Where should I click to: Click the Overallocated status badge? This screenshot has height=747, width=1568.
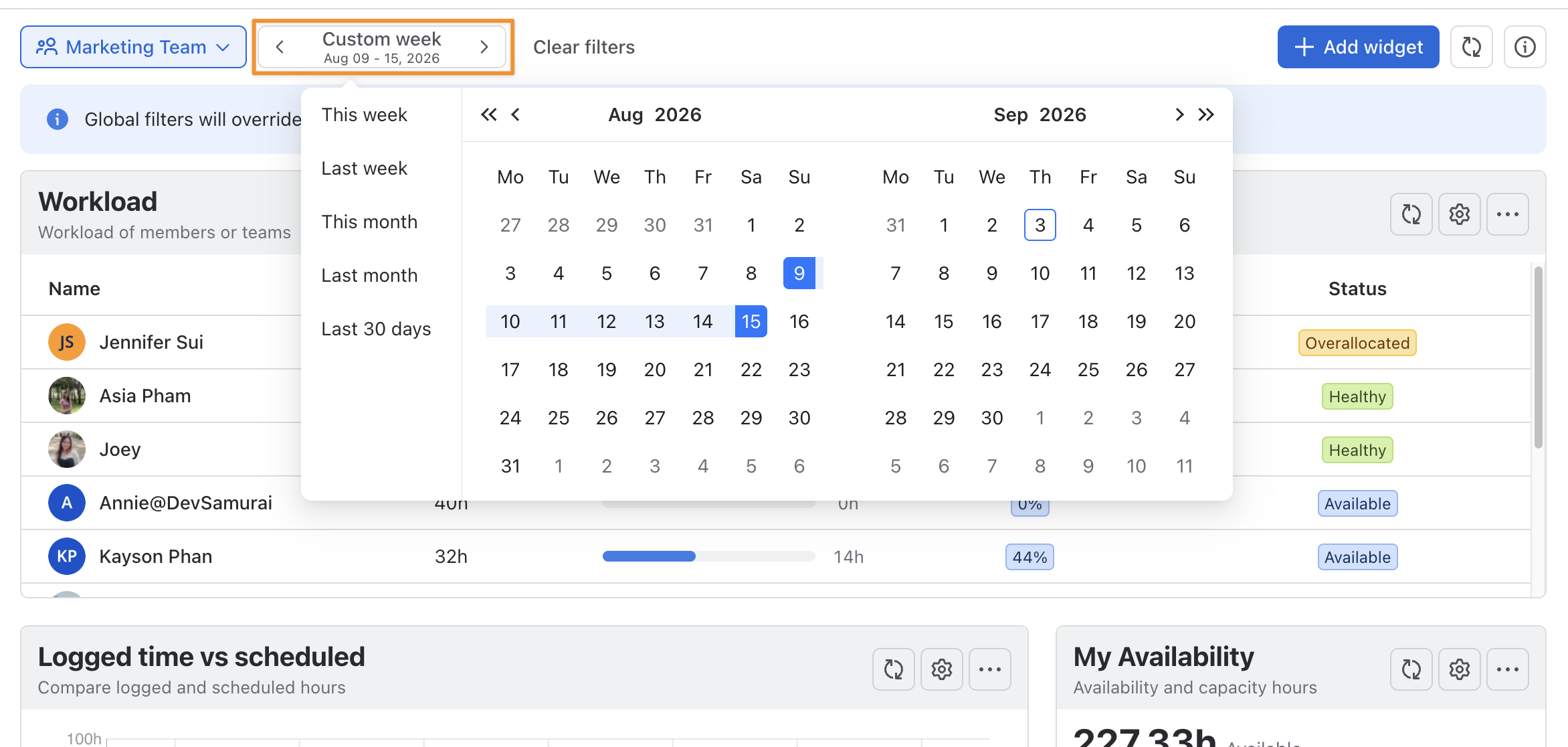pos(1357,343)
